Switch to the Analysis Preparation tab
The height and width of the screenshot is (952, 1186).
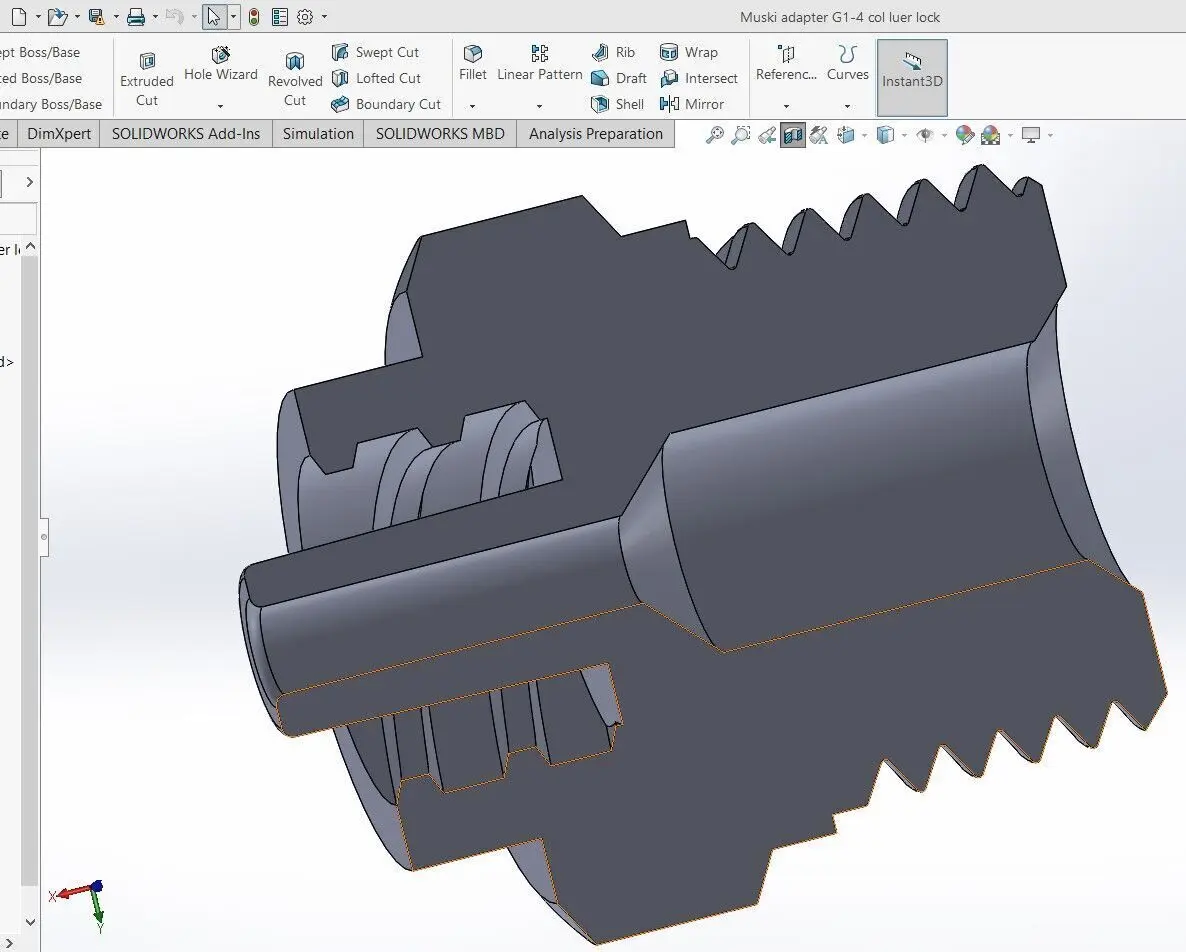tap(596, 134)
